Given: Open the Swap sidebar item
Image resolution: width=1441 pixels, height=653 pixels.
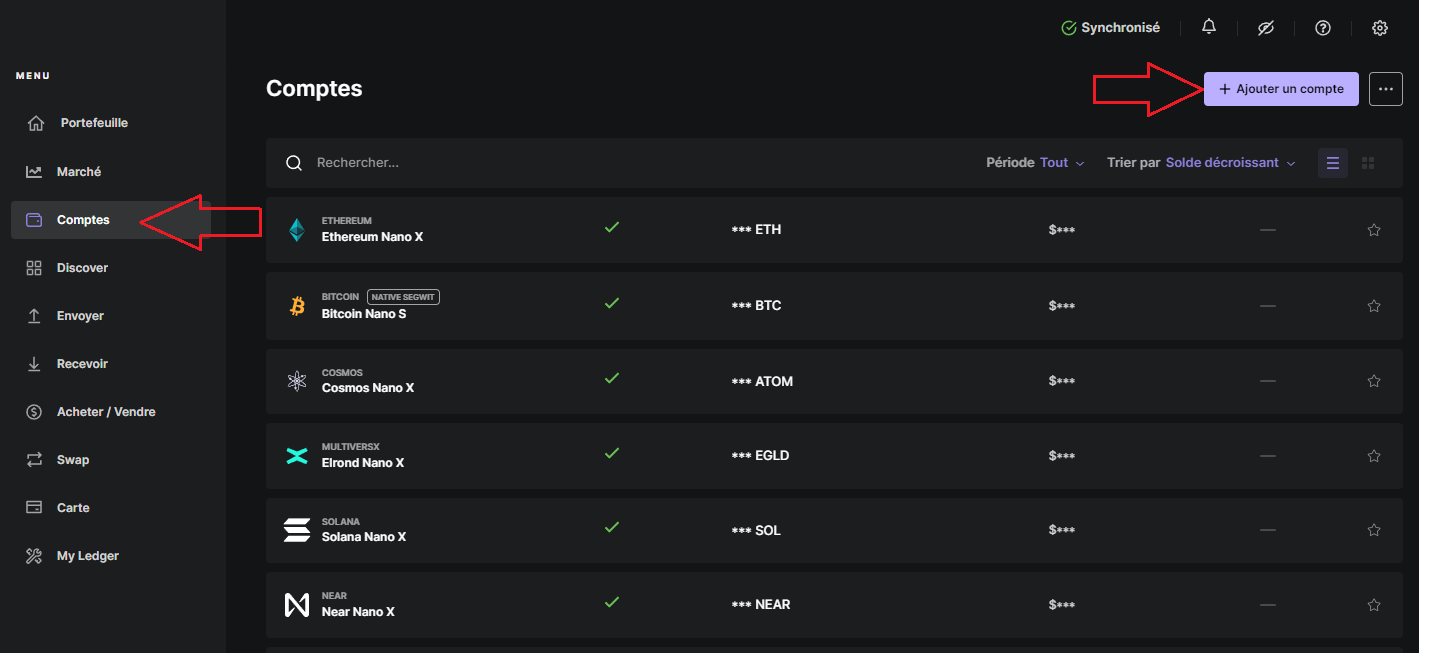Looking at the screenshot, I should pyautogui.click(x=73, y=460).
